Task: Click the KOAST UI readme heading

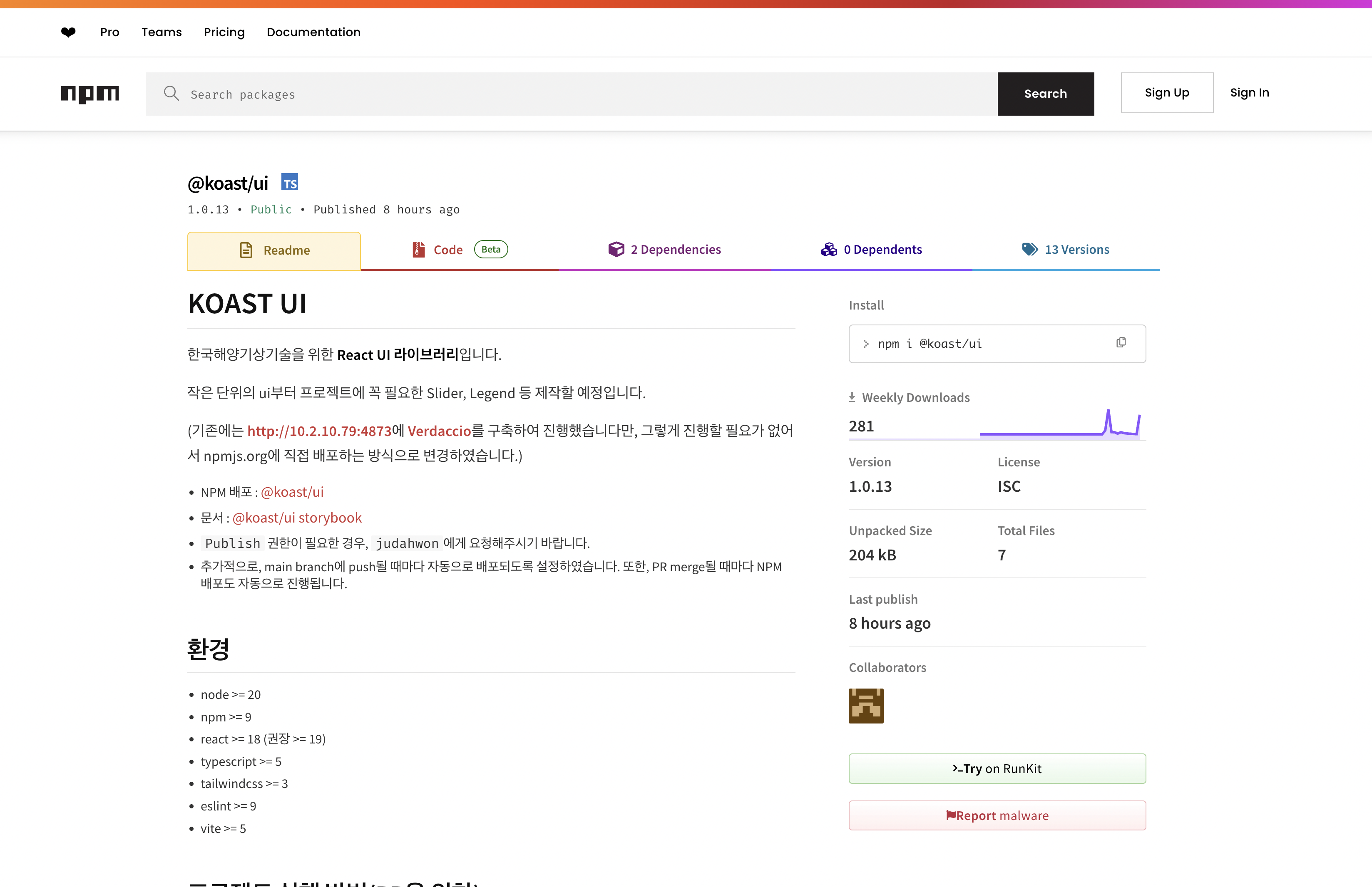Action: pyautogui.click(x=247, y=304)
